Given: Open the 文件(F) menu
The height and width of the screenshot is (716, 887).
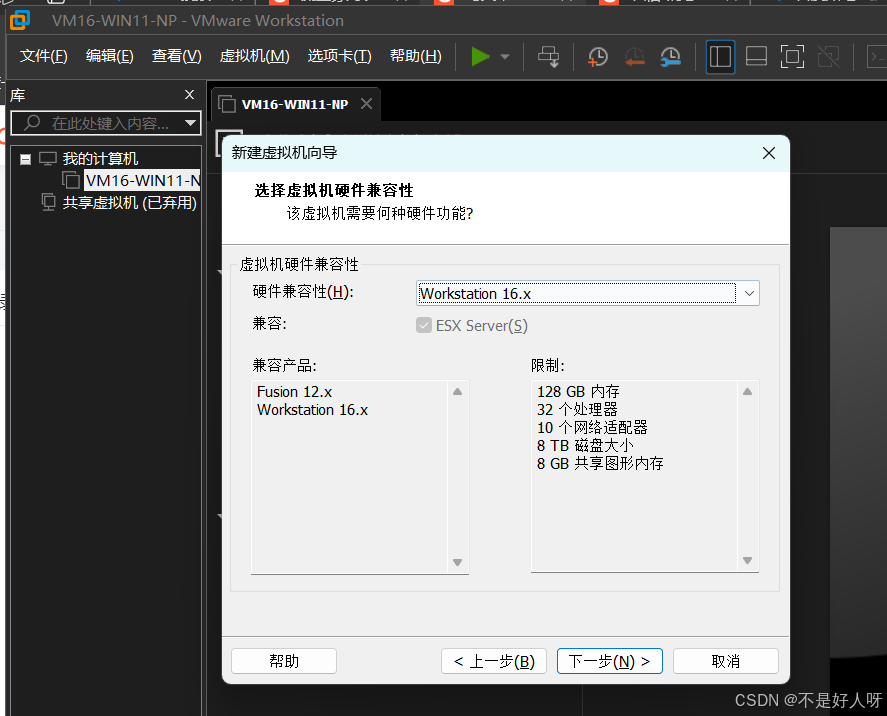Looking at the screenshot, I should tap(44, 56).
